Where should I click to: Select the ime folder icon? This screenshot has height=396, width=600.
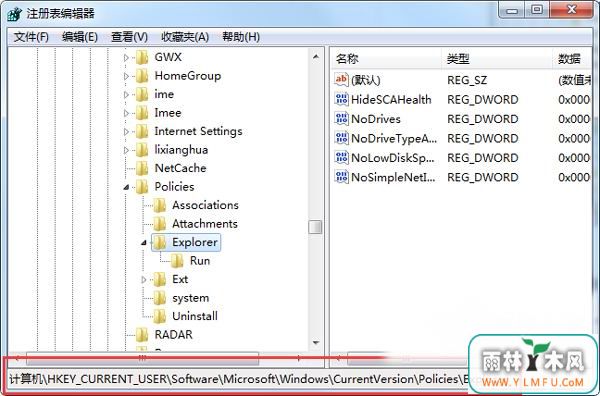pyautogui.click(x=142, y=94)
